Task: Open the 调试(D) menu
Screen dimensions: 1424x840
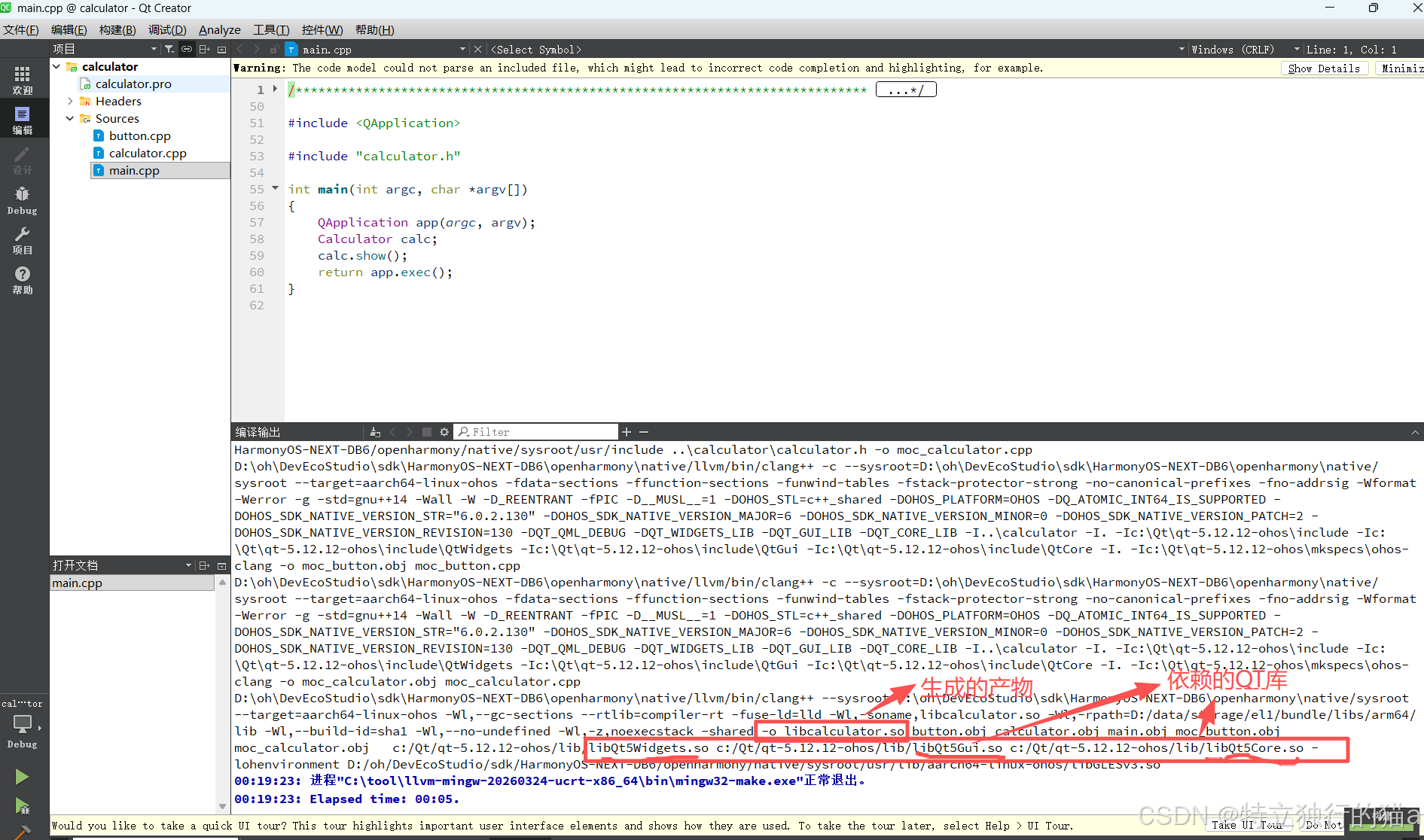Action: click(167, 30)
